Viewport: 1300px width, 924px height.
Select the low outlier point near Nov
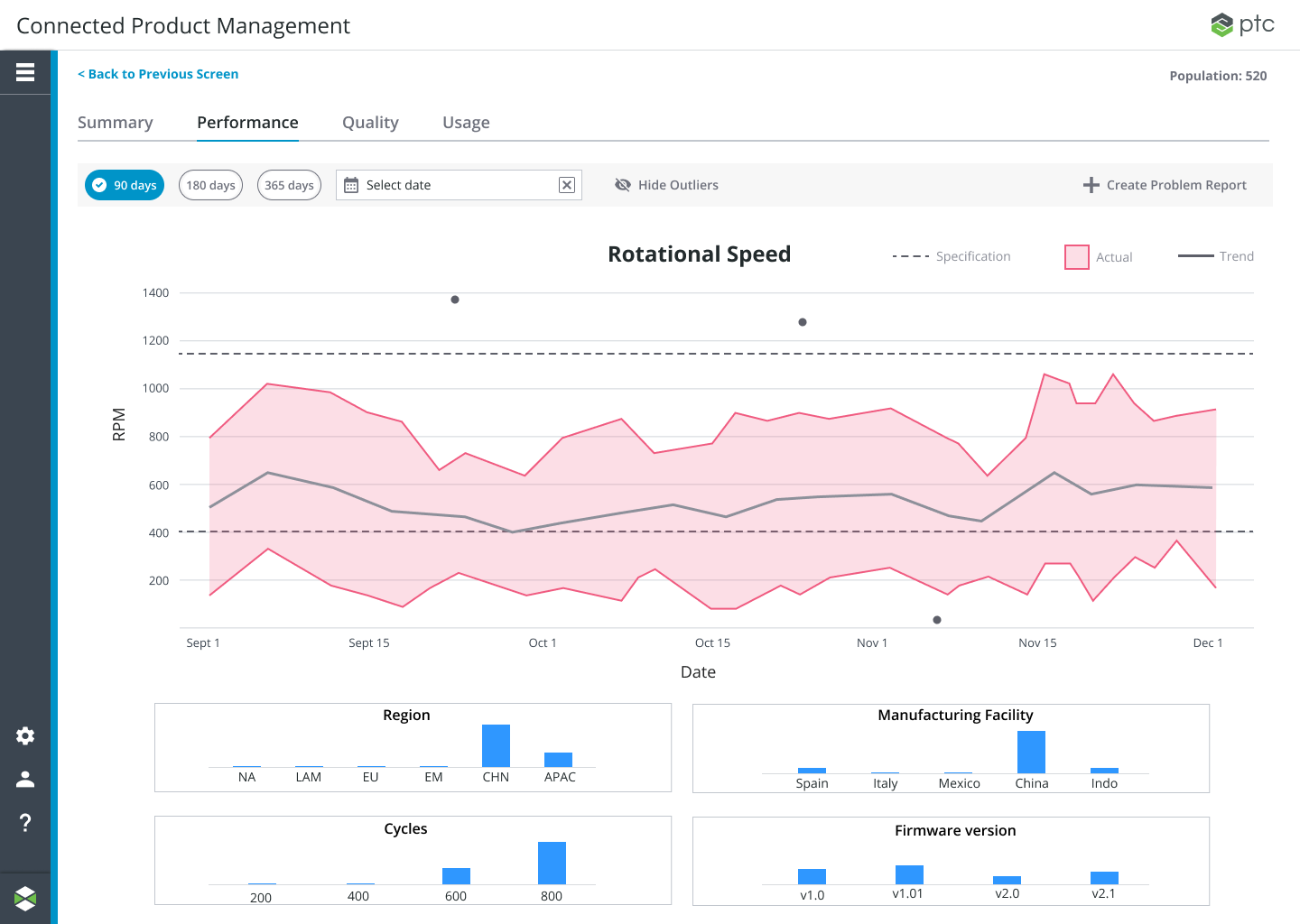pos(937,620)
